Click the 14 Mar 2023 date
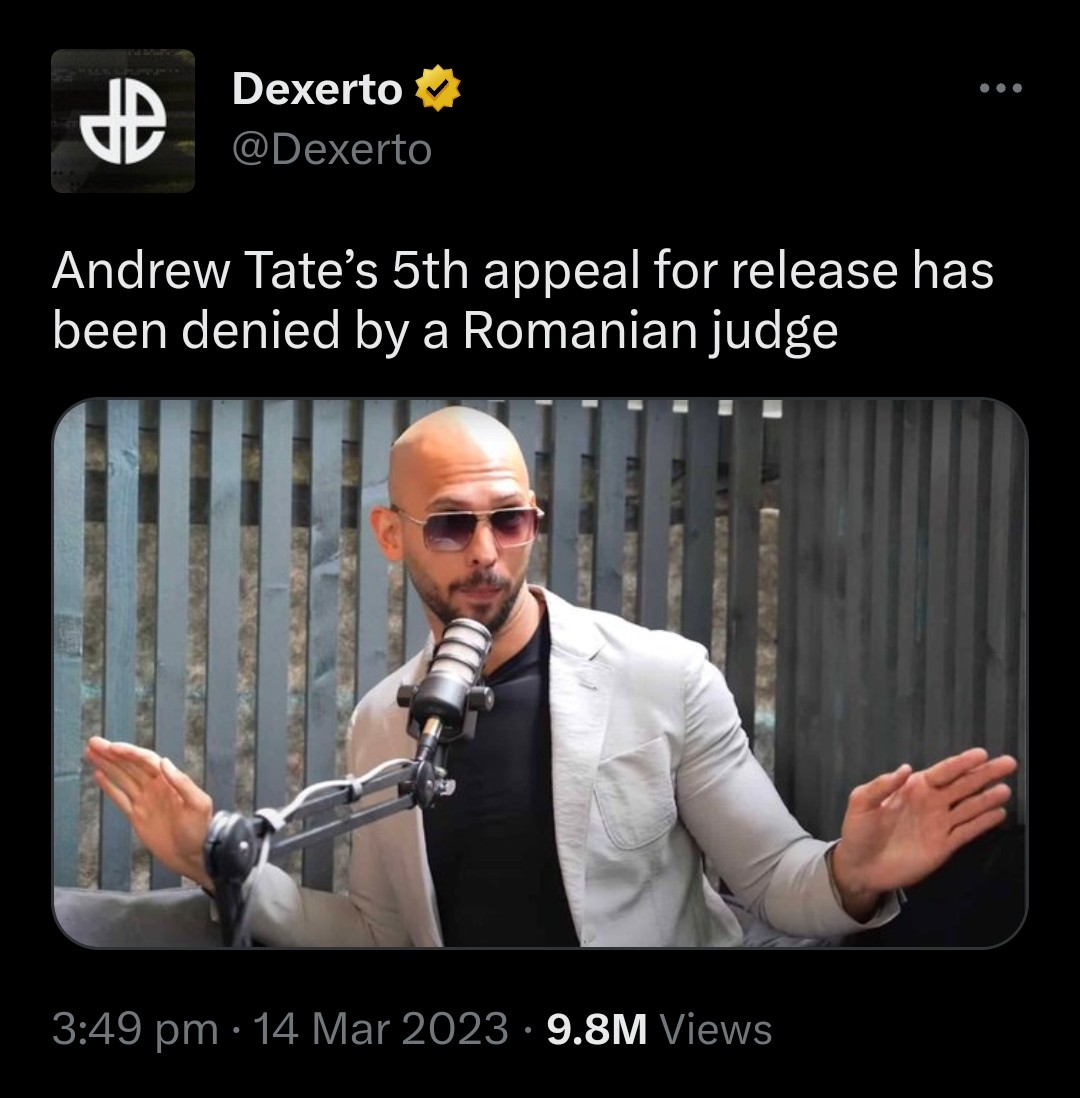Viewport: 1080px width, 1098px height. click(381, 1029)
